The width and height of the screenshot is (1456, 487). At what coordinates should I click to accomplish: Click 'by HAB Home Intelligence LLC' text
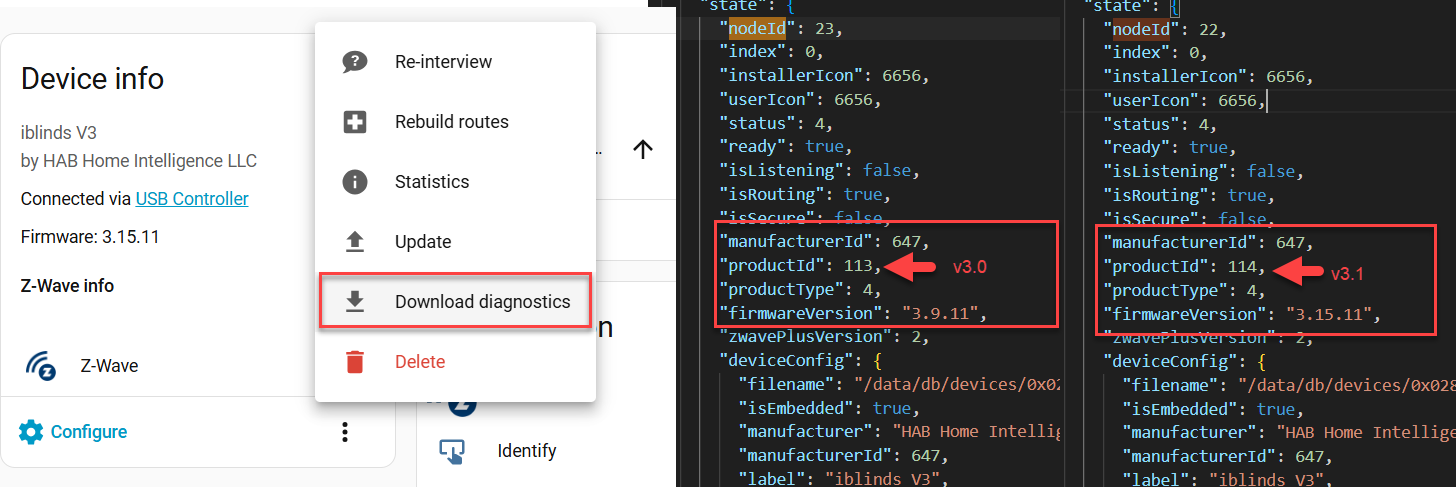139,161
